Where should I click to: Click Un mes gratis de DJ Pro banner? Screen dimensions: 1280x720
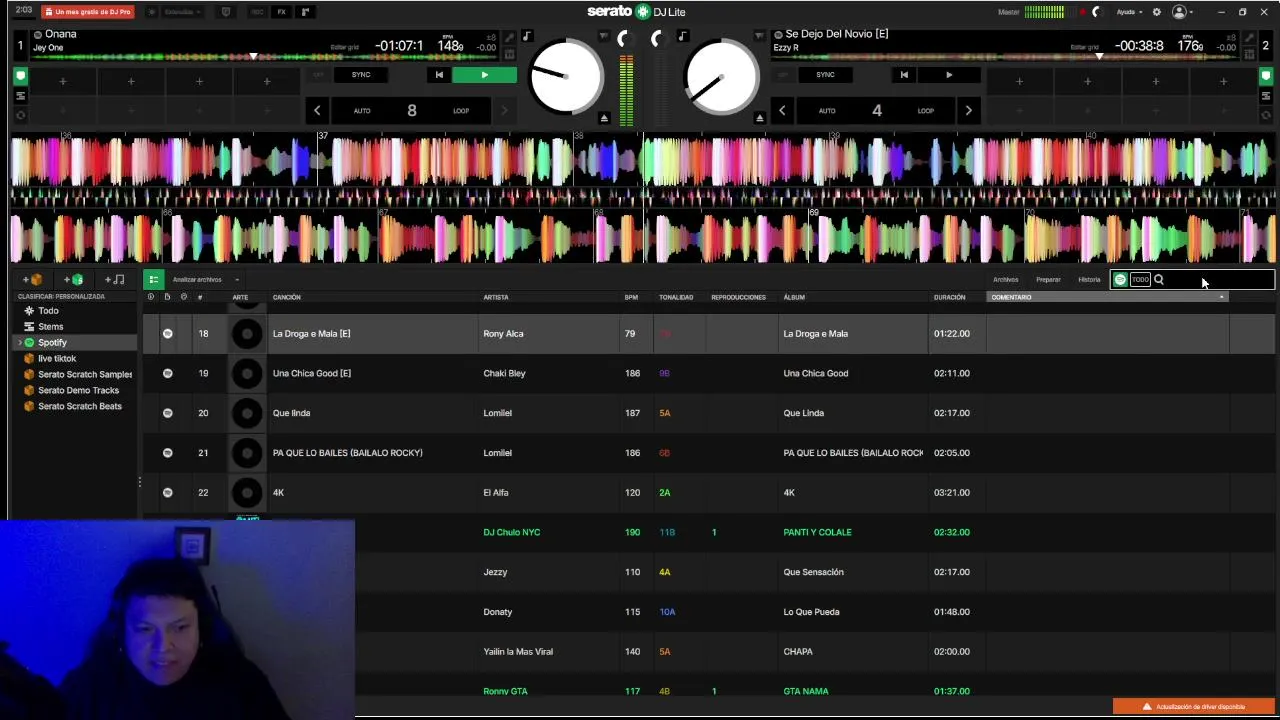click(x=88, y=12)
